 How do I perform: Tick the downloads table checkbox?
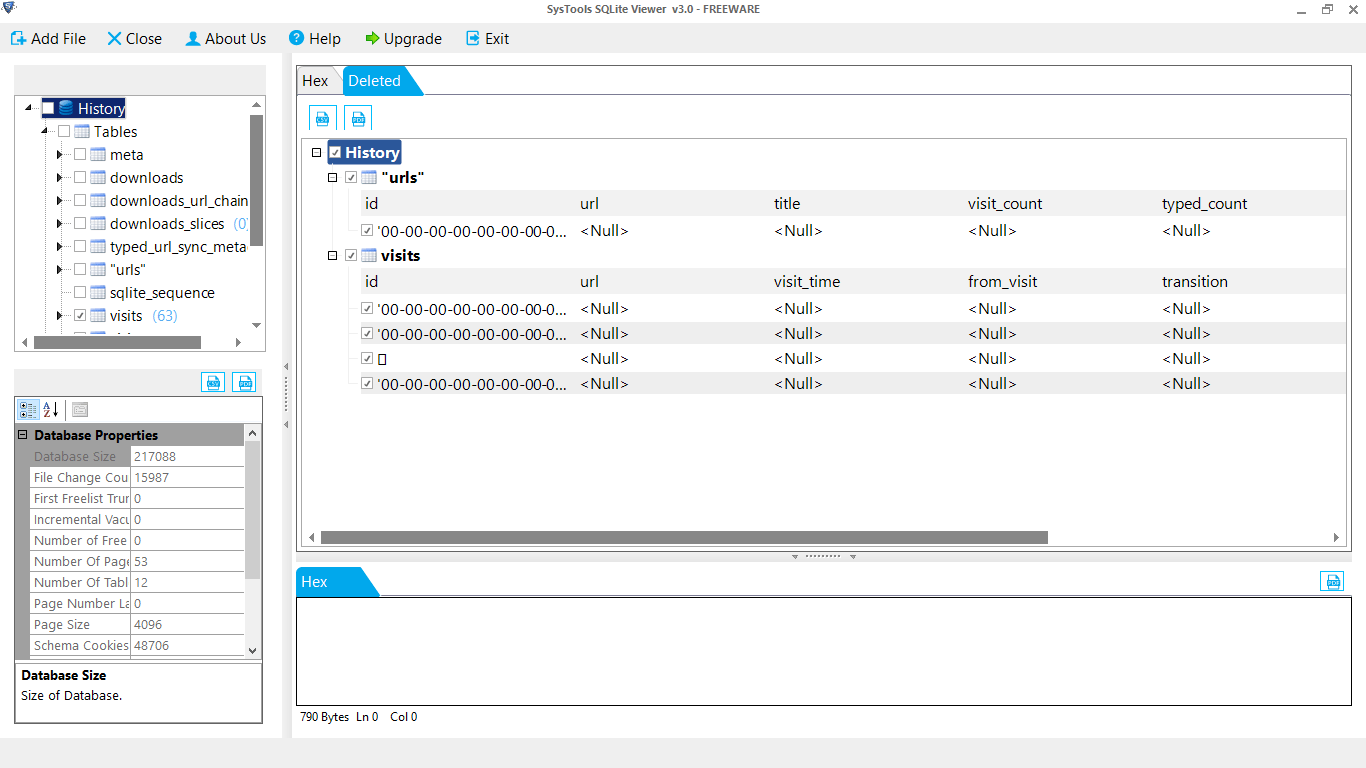[80, 177]
